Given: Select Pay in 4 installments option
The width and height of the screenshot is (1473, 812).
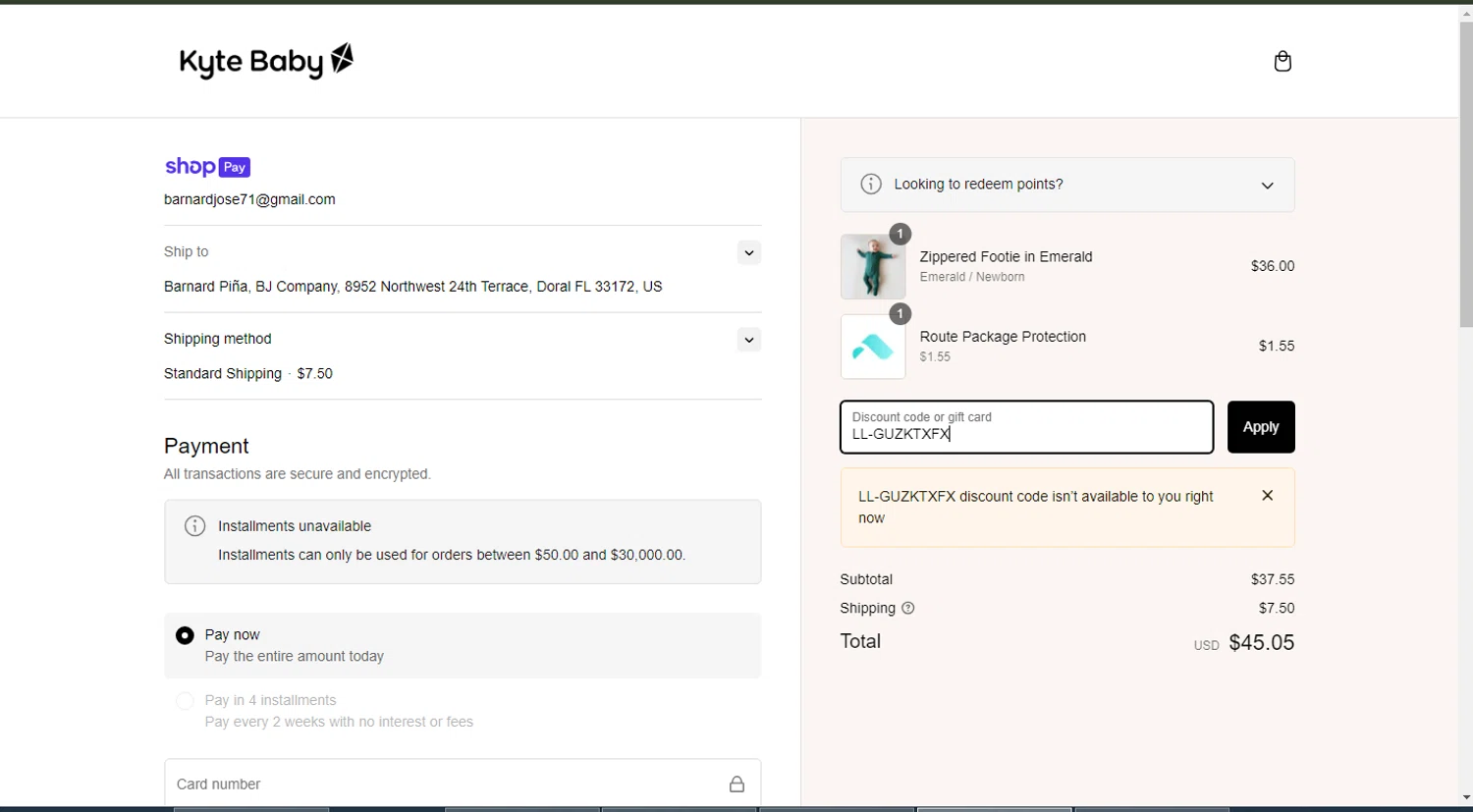Looking at the screenshot, I should [185, 701].
